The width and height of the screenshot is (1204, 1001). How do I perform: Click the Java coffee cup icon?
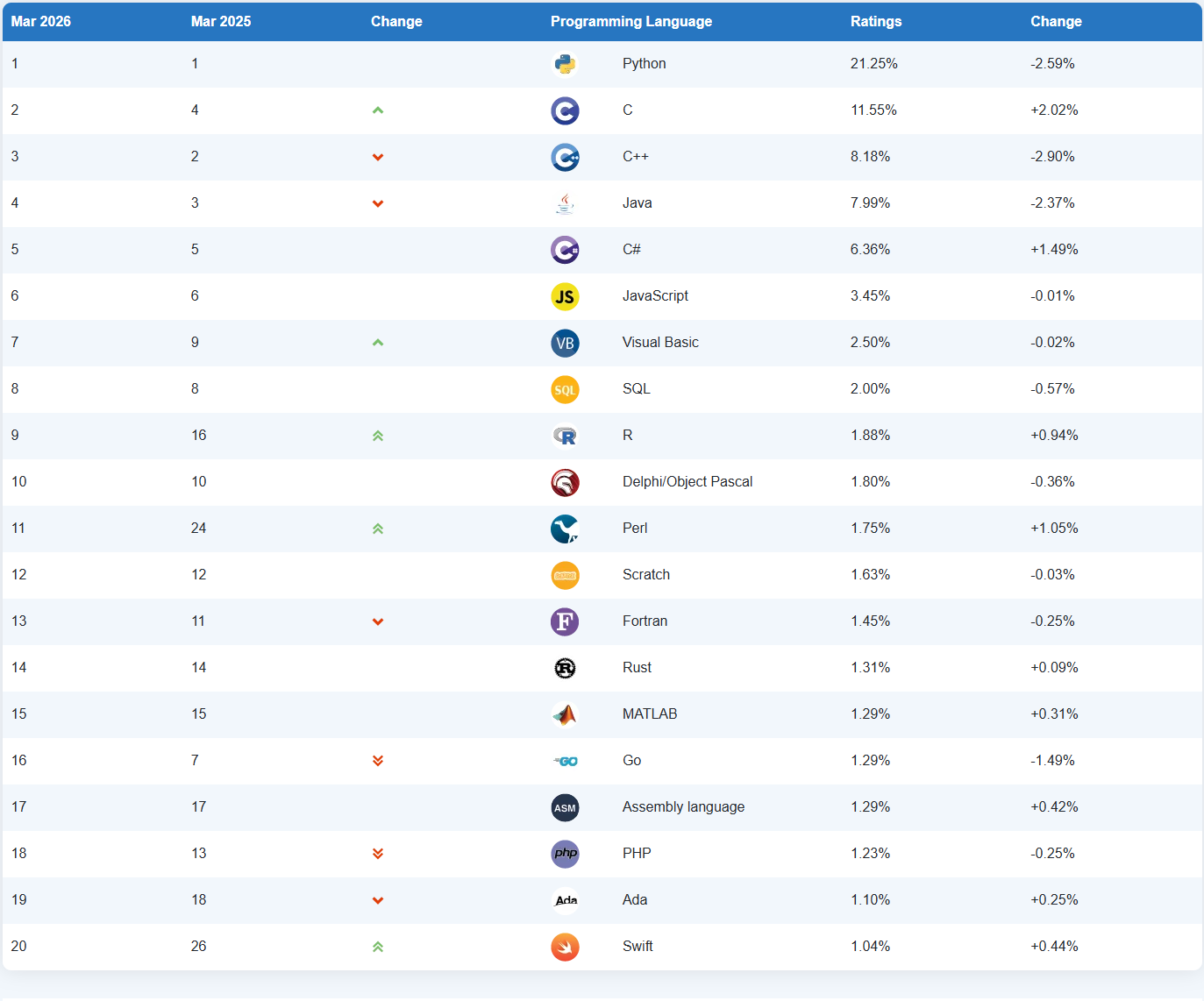click(565, 203)
